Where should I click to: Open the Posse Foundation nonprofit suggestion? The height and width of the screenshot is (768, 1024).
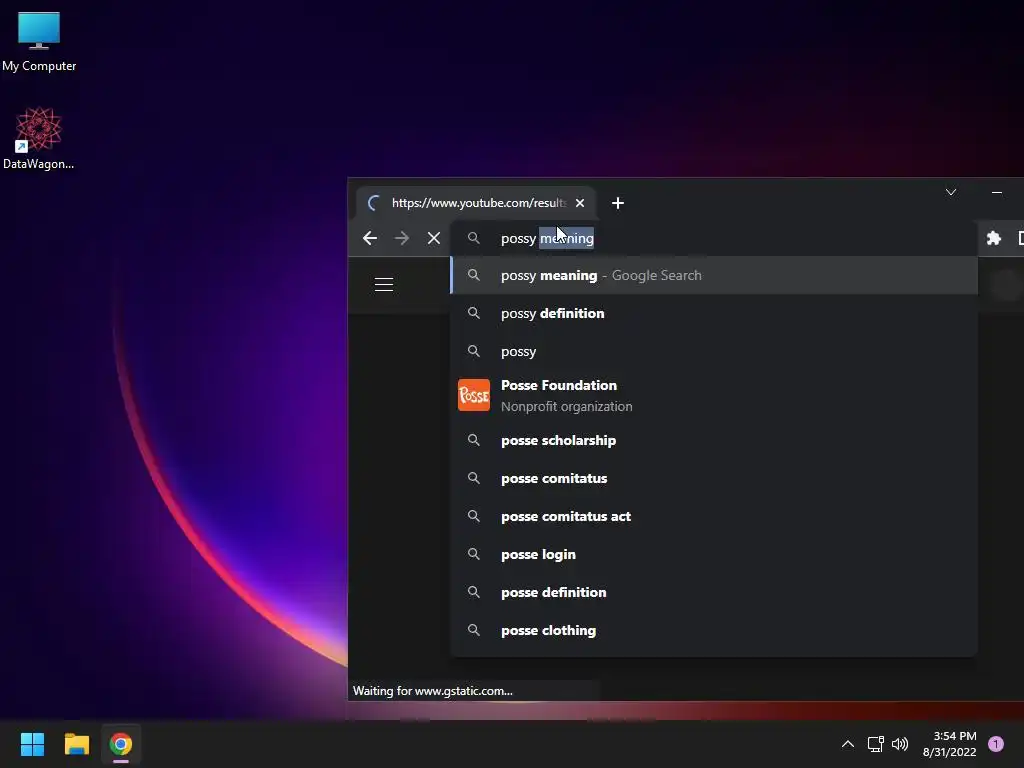click(x=714, y=396)
